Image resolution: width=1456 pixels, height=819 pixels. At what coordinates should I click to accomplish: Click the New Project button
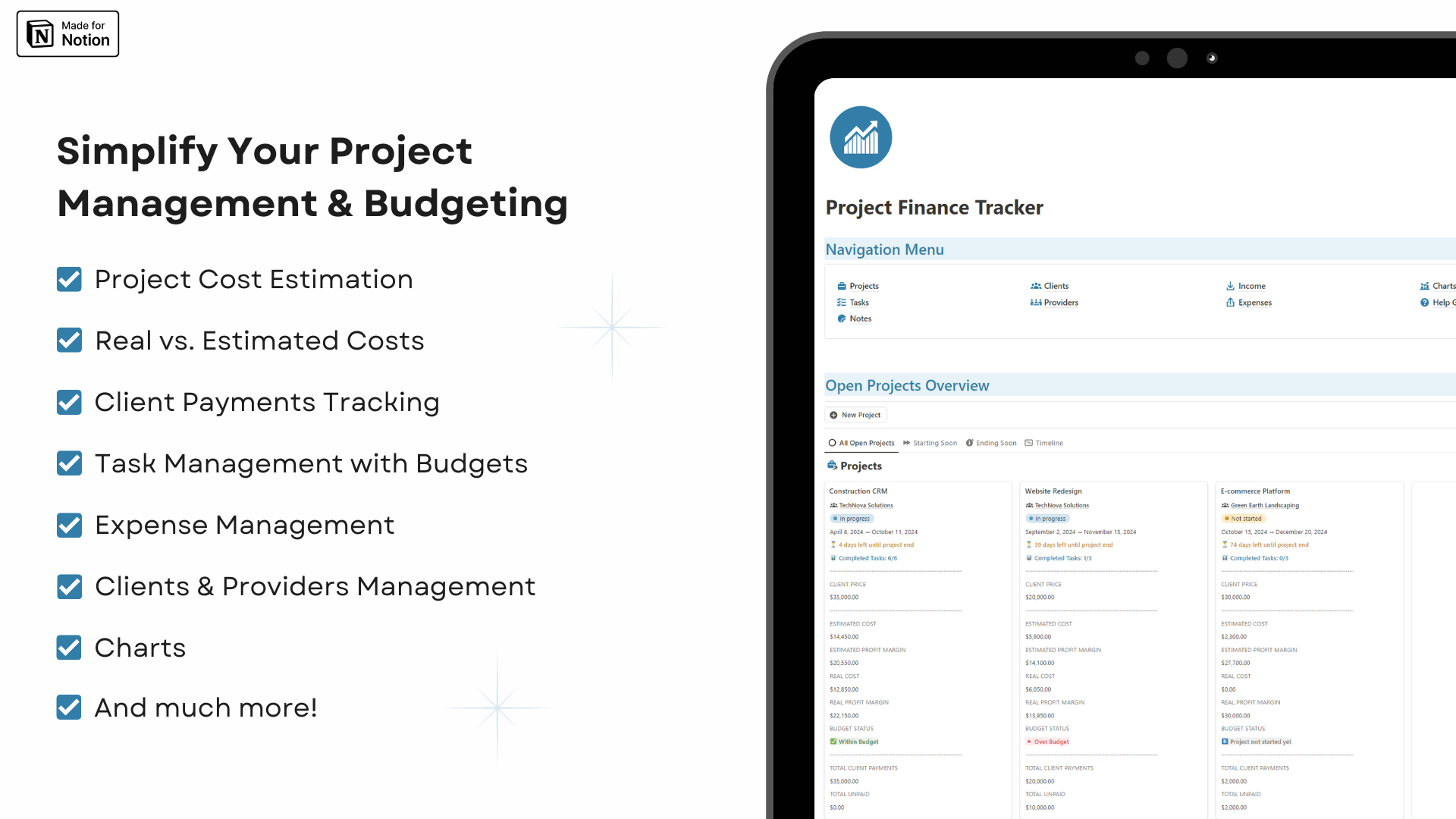855,414
